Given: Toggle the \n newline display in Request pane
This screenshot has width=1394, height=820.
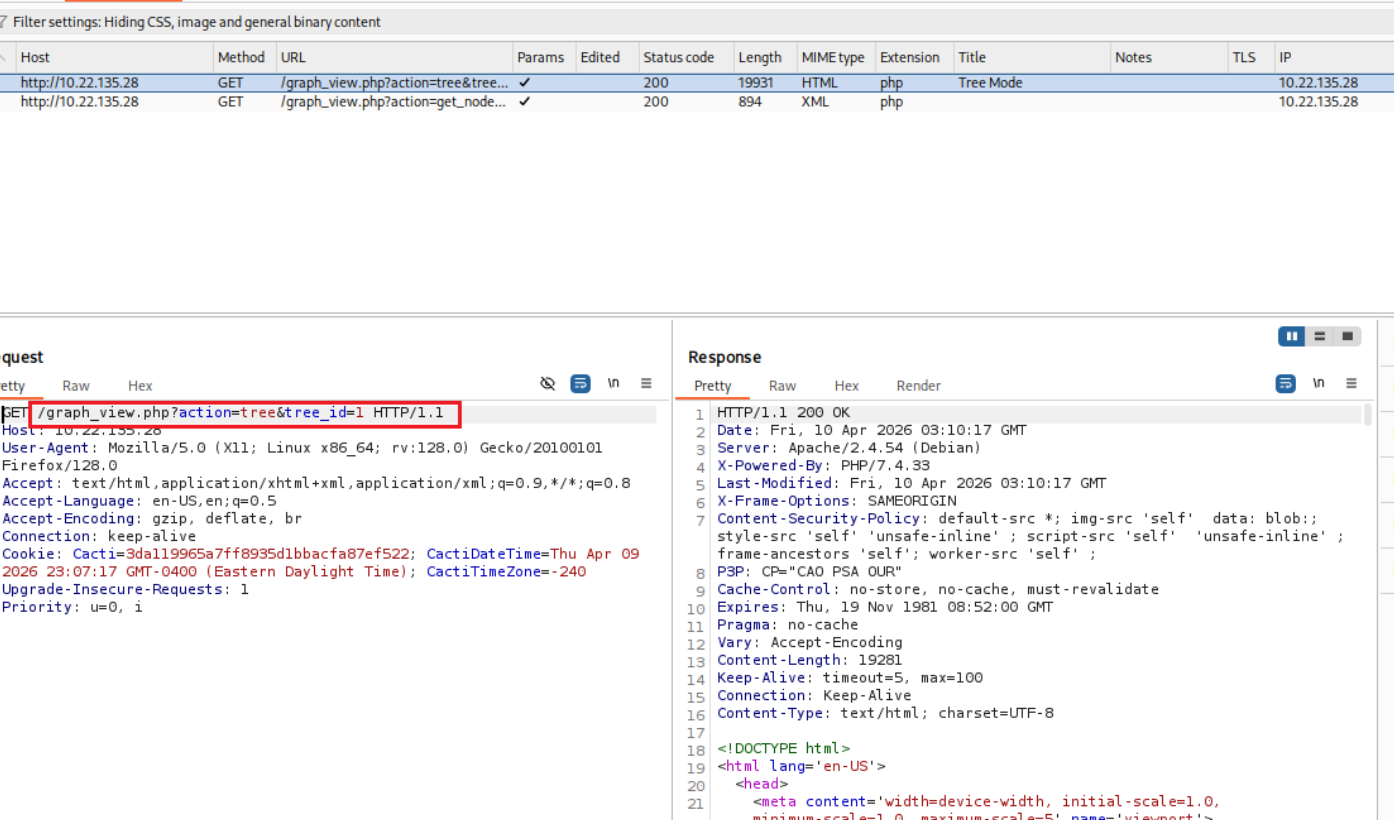Looking at the screenshot, I should [x=614, y=384].
